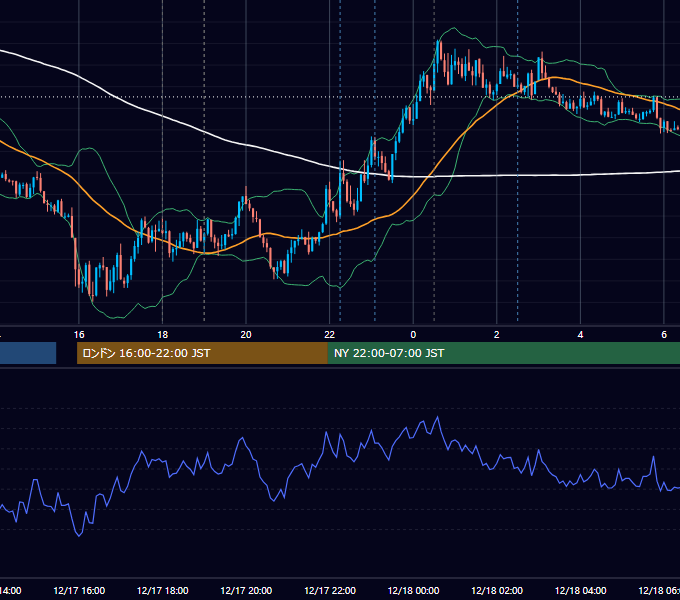
Task: Click the 16 hour label on price chart axis
Action: [x=79, y=335]
